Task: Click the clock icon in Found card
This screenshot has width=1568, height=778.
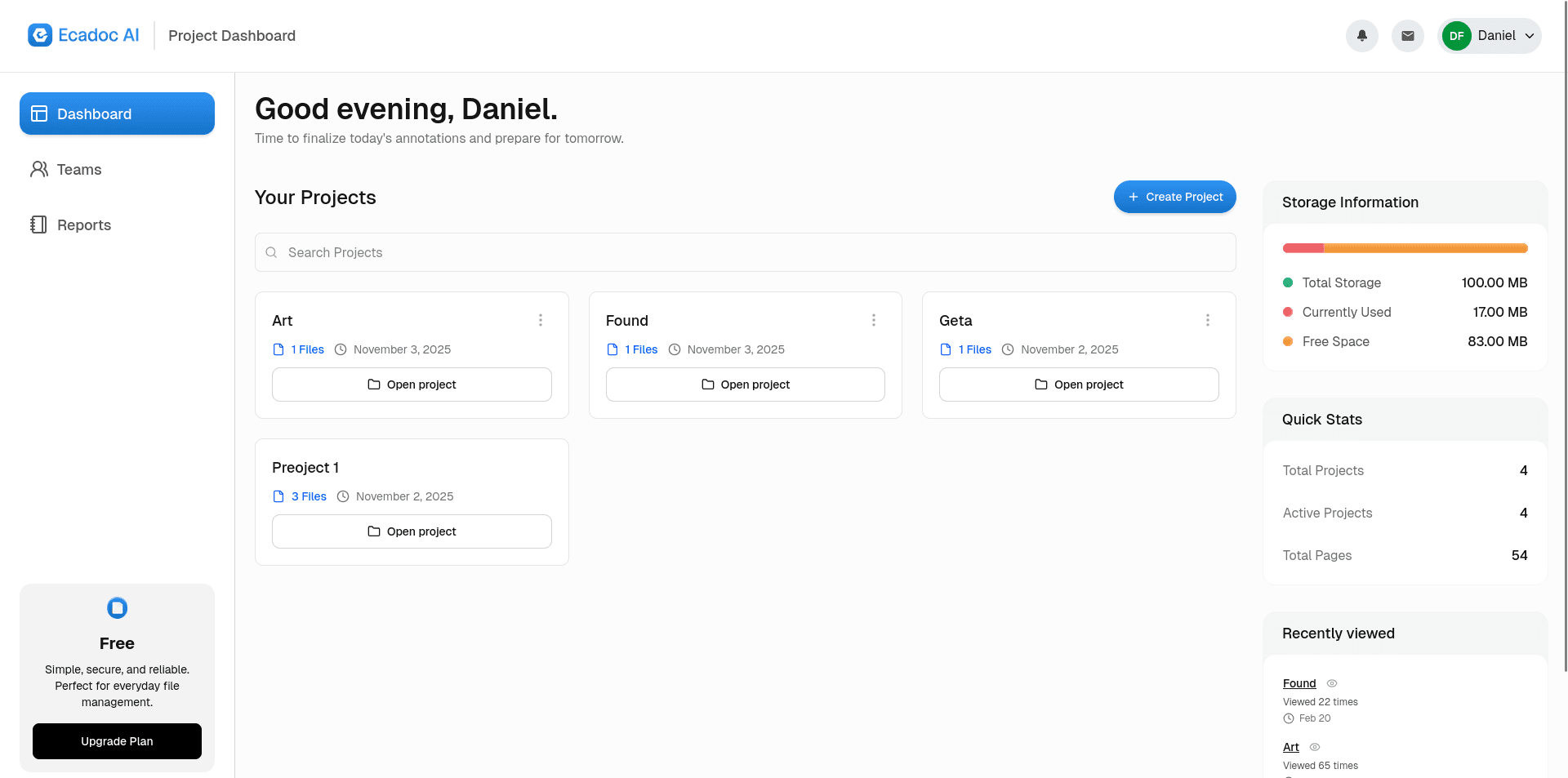Action: tap(675, 349)
